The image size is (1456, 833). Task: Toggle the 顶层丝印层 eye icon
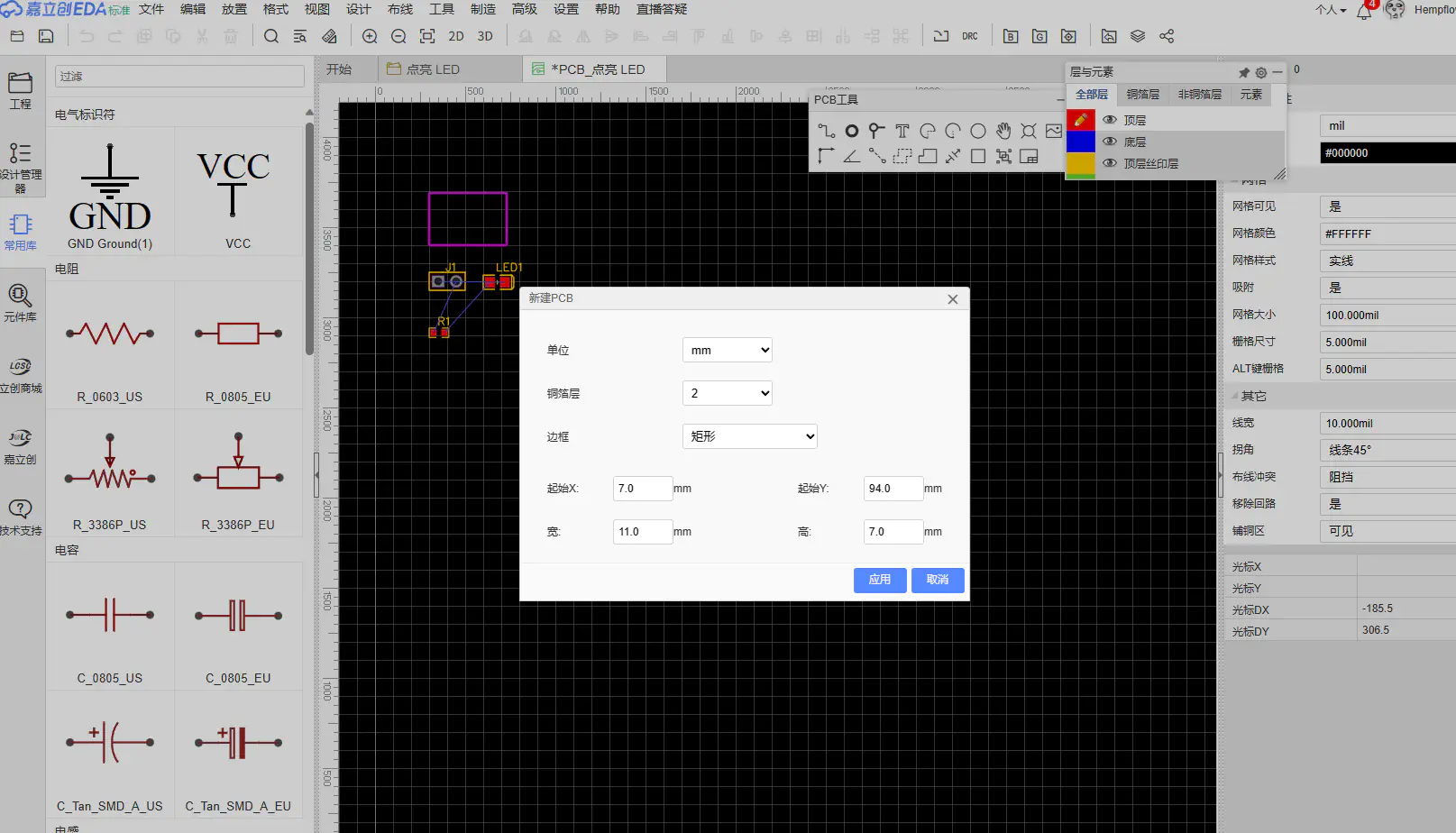1110,163
